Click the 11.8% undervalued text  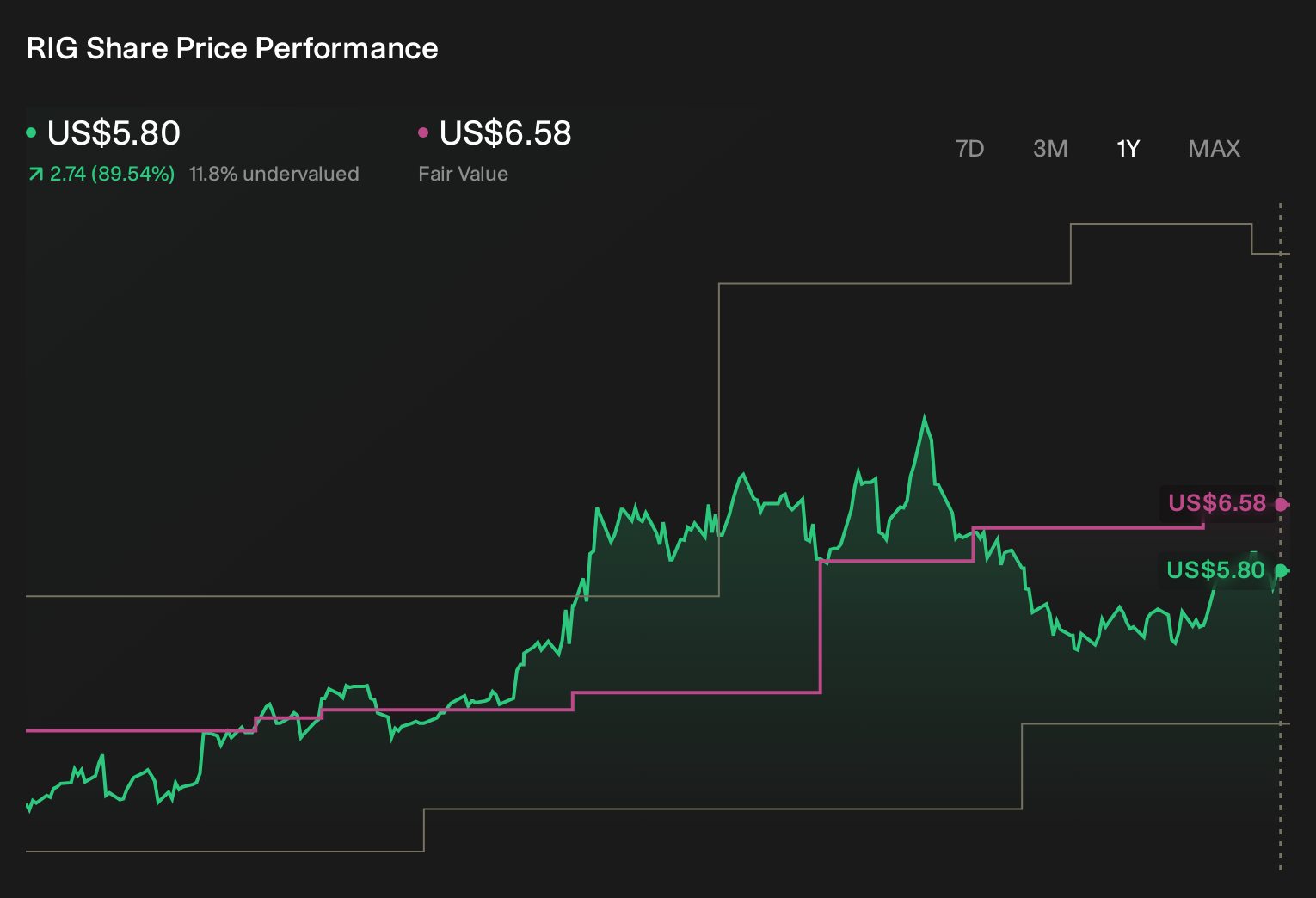coord(274,174)
